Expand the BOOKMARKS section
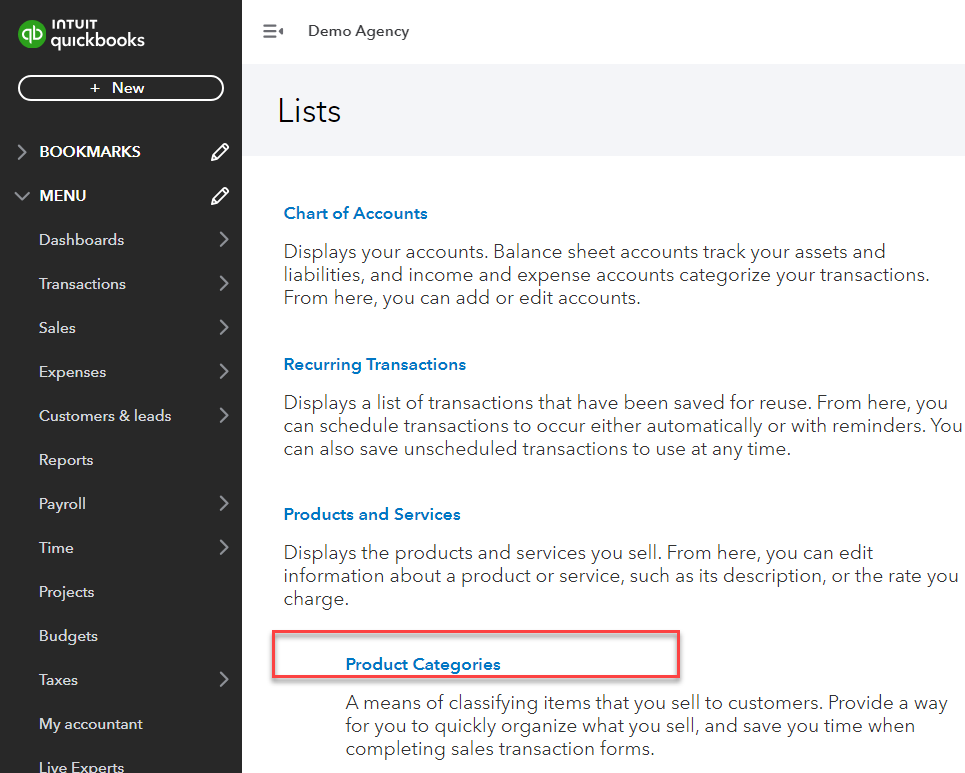 [22, 151]
